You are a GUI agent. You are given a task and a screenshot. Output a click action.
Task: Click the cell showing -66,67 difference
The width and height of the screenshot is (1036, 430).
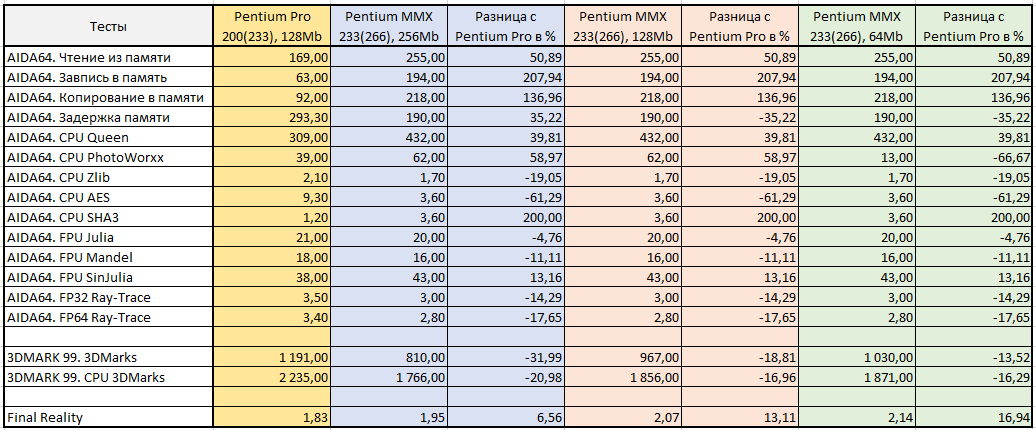coord(975,157)
